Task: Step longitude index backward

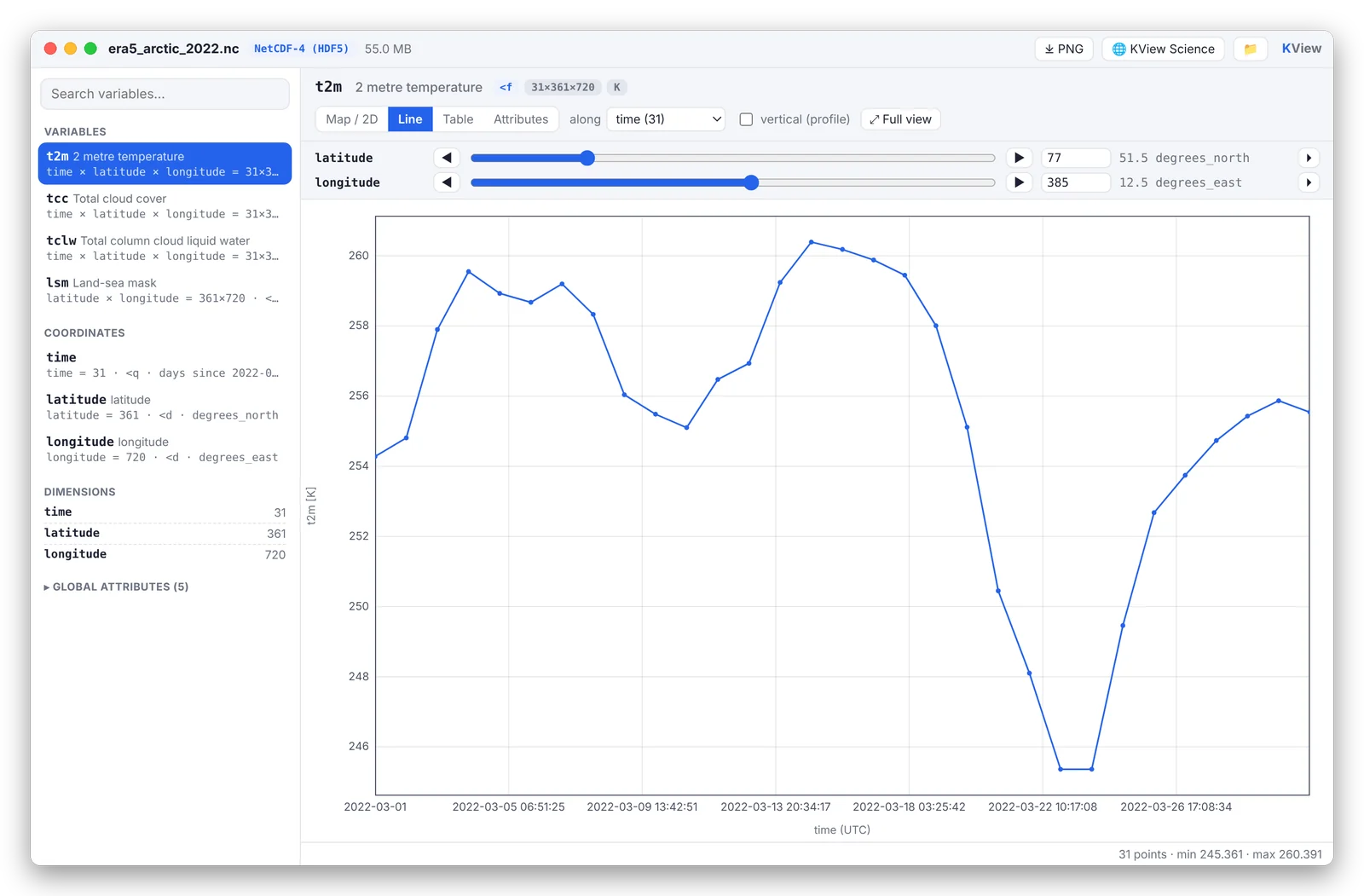Action: 447,182
